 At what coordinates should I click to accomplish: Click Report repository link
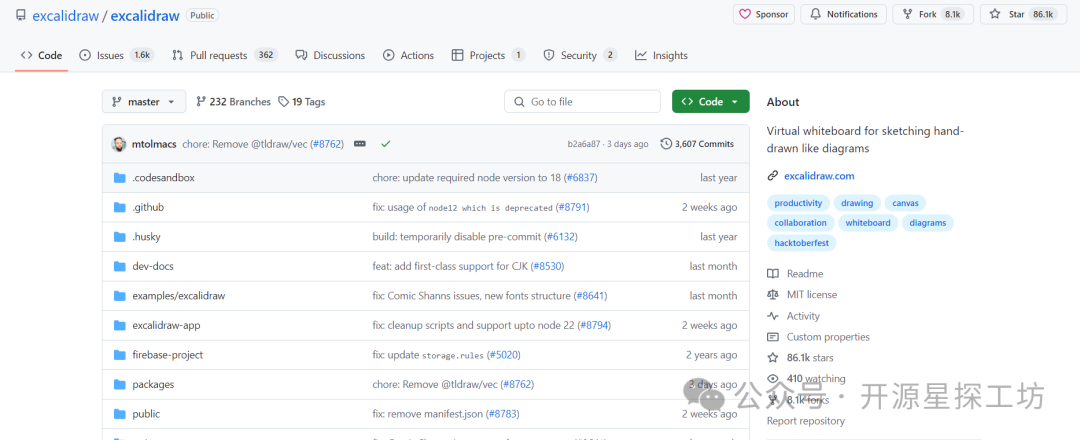pos(806,421)
